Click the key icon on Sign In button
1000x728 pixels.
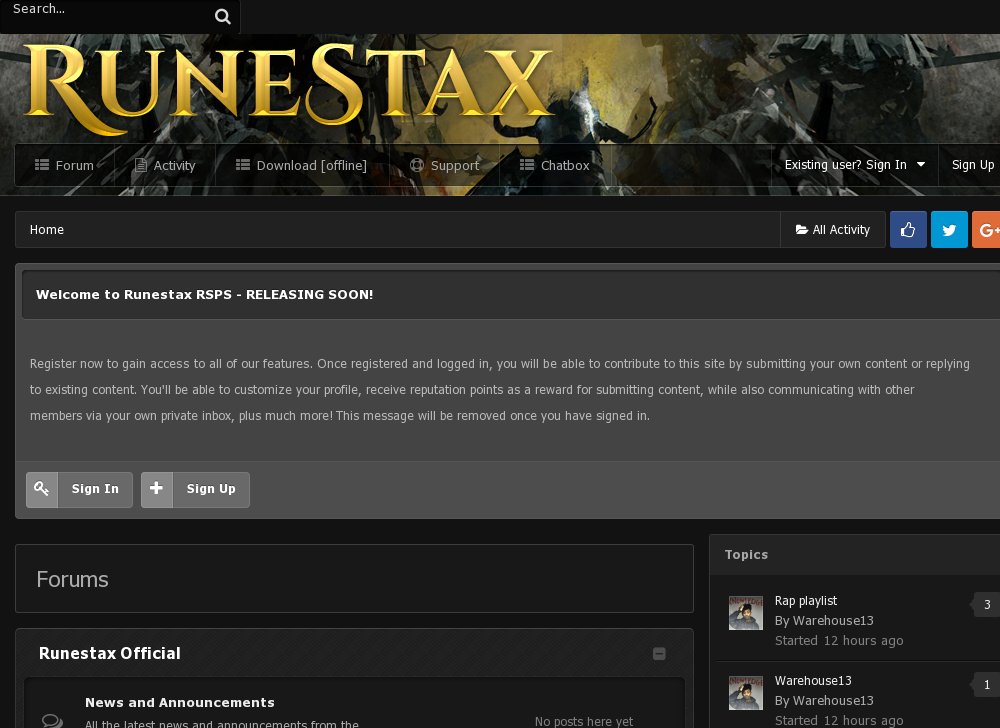click(42, 489)
